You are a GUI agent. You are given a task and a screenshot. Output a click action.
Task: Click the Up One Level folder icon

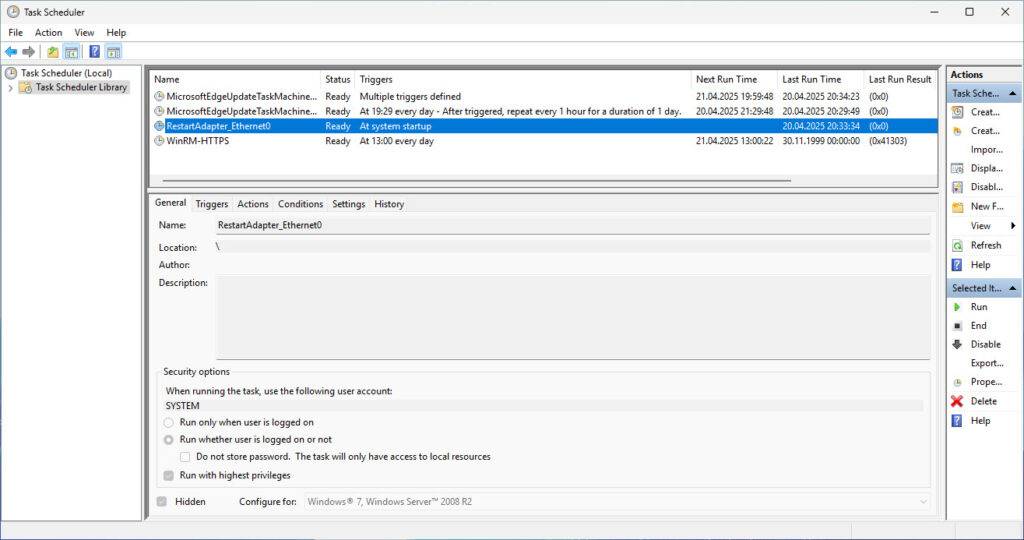[53, 52]
